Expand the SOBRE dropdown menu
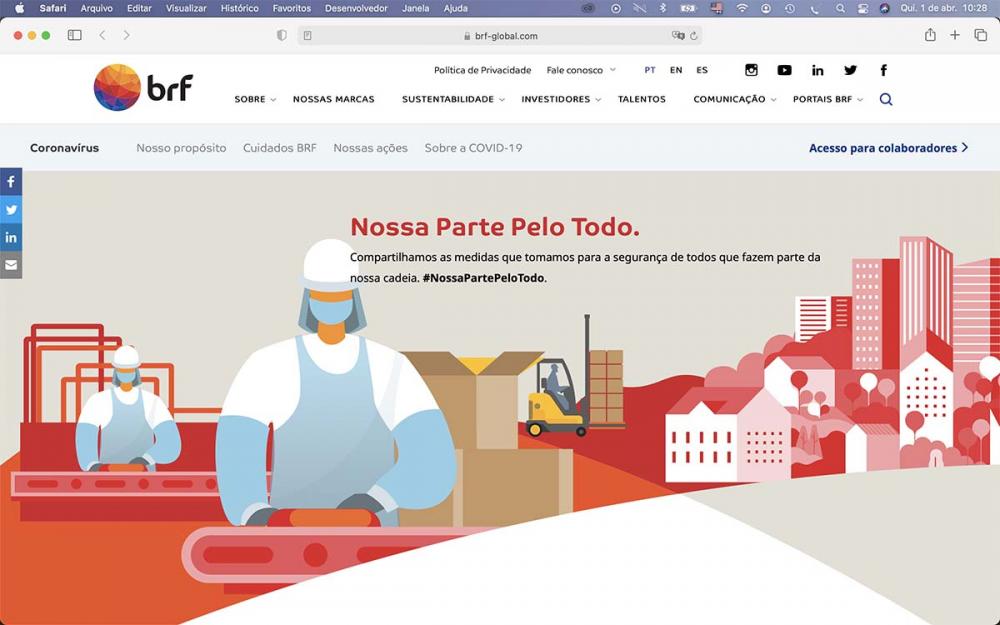The height and width of the screenshot is (625, 1000). point(255,99)
